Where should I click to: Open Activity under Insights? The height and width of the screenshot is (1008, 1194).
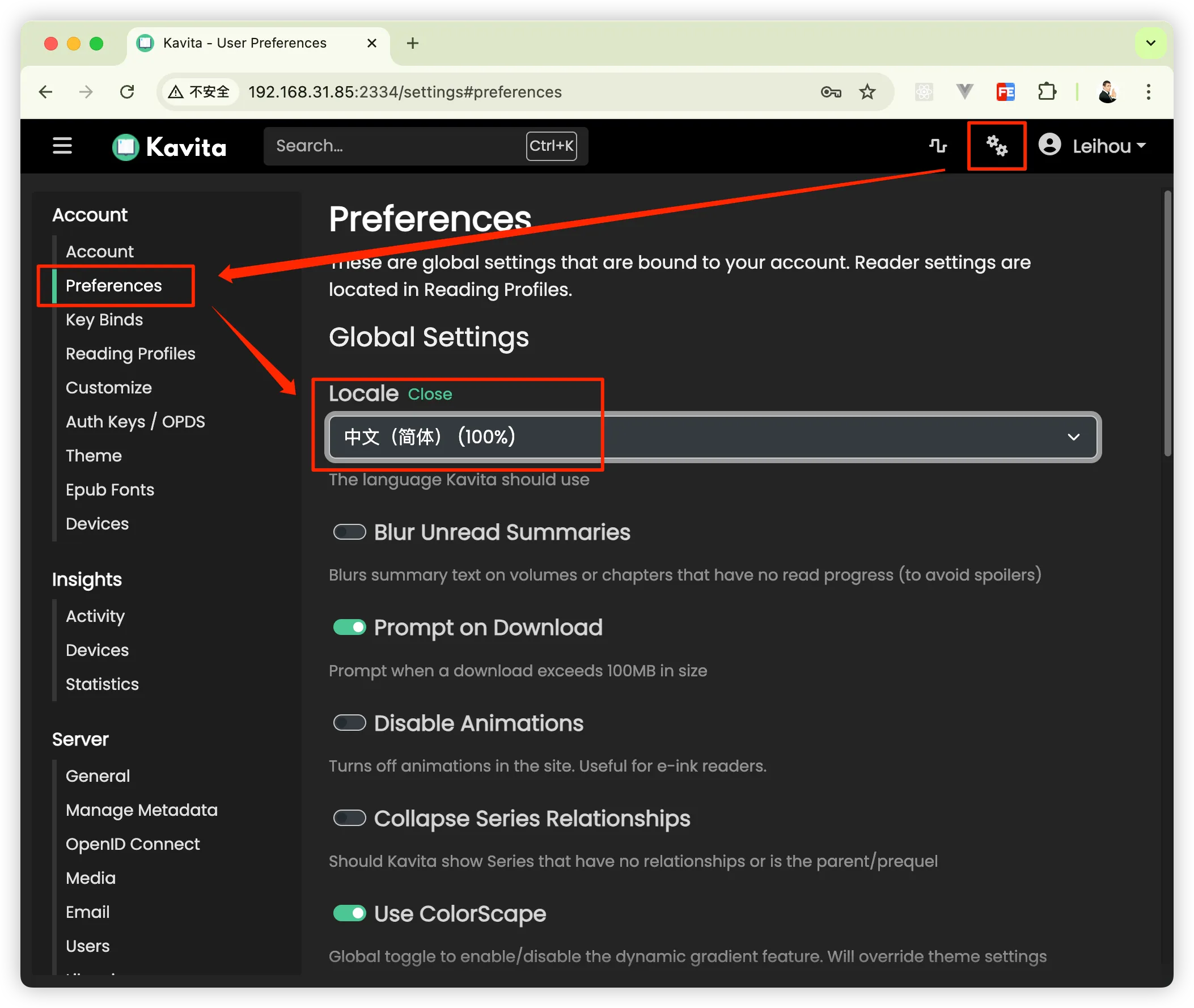click(x=95, y=616)
